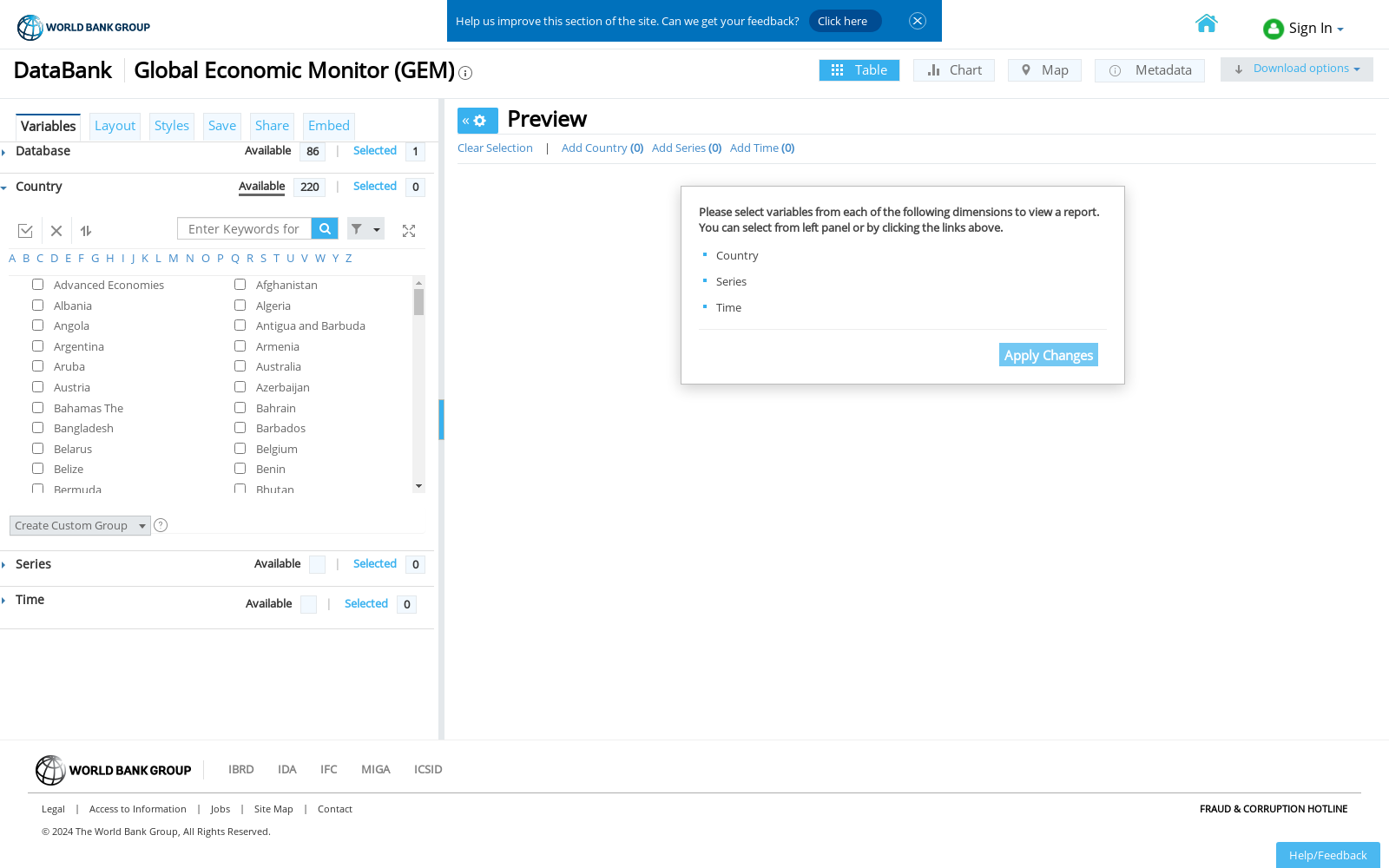
Task: Filter countries by letter B
Action: (26, 259)
